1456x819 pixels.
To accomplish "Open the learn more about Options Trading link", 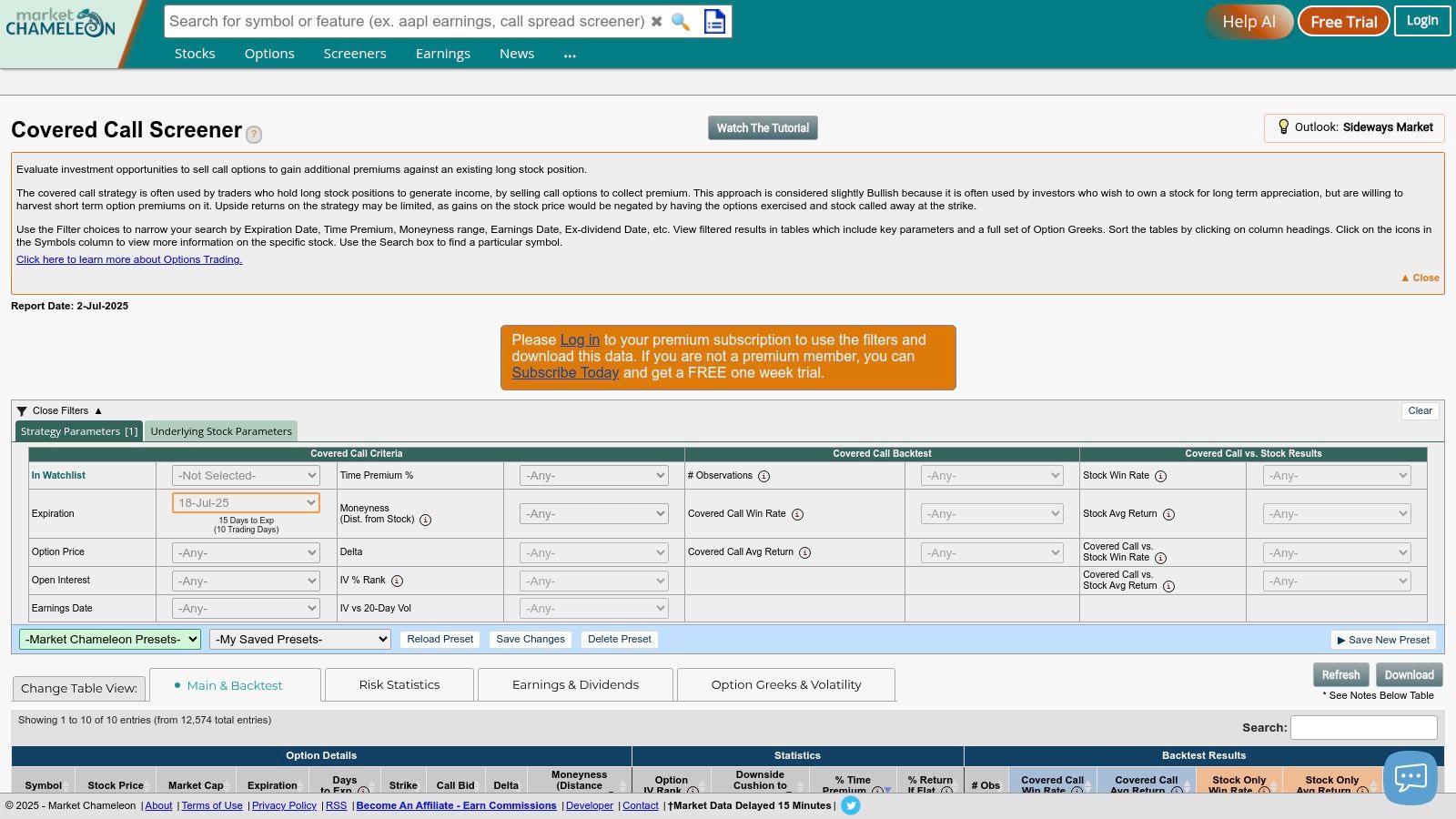I will click(x=129, y=259).
